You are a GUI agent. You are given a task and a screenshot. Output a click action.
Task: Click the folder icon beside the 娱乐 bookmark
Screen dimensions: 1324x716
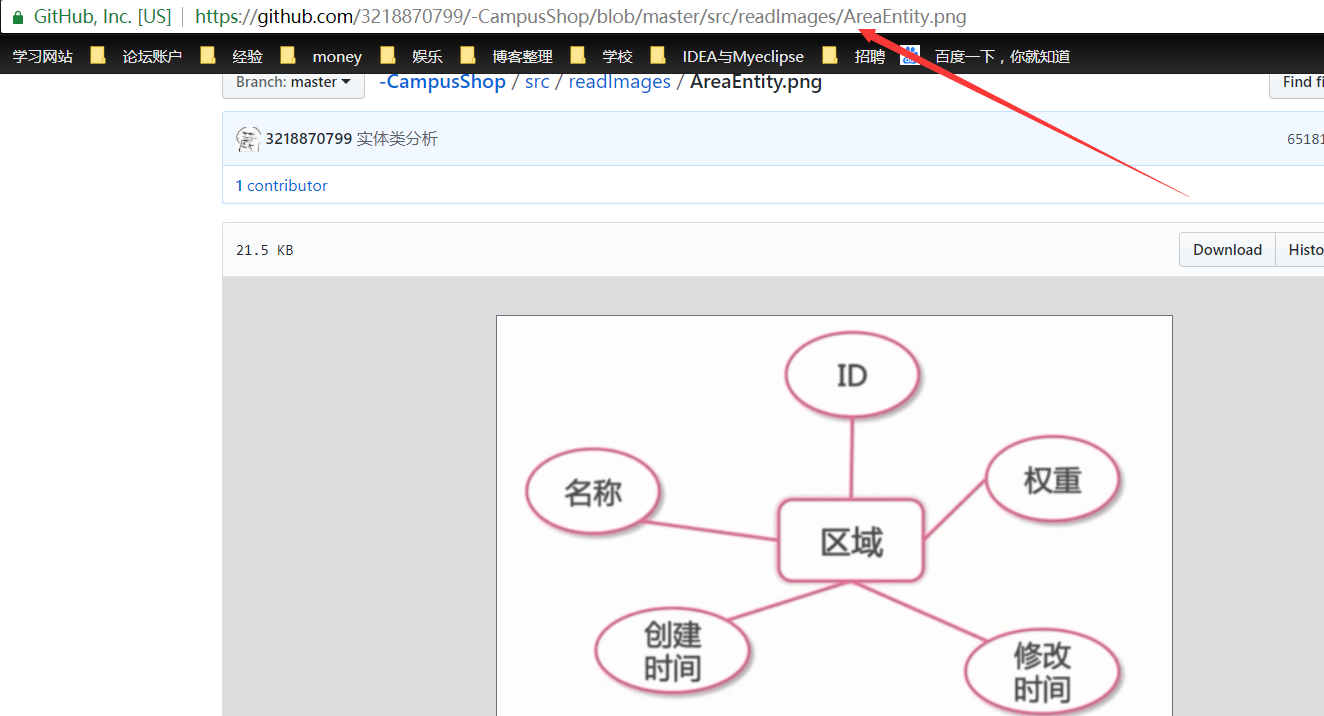click(388, 55)
